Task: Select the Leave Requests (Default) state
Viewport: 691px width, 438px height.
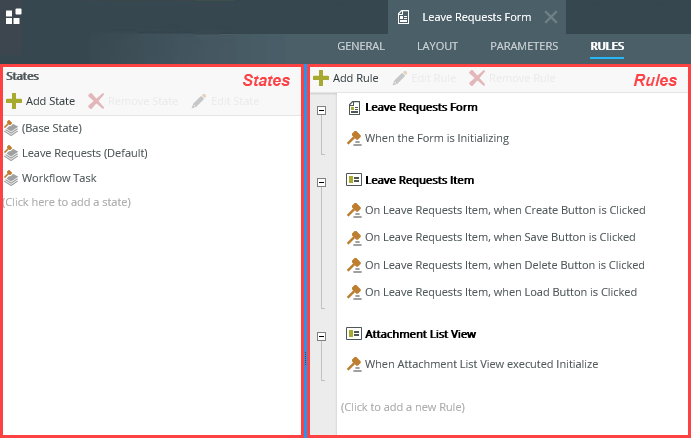Action: pyautogui.click(x=84, y=153)
